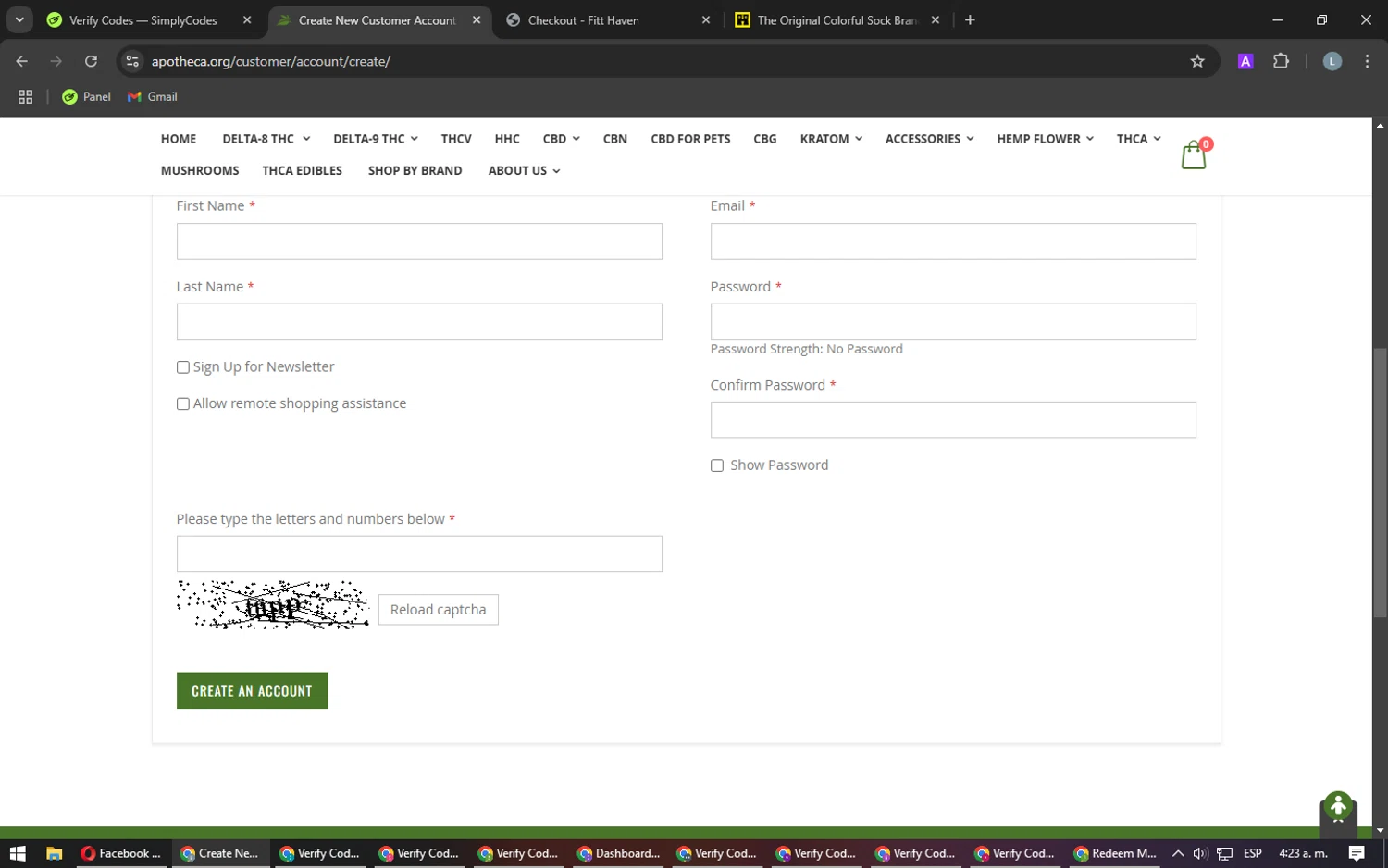
Task: Open the THCA EDIBLES menu item
Action: [x=303, y=170]
